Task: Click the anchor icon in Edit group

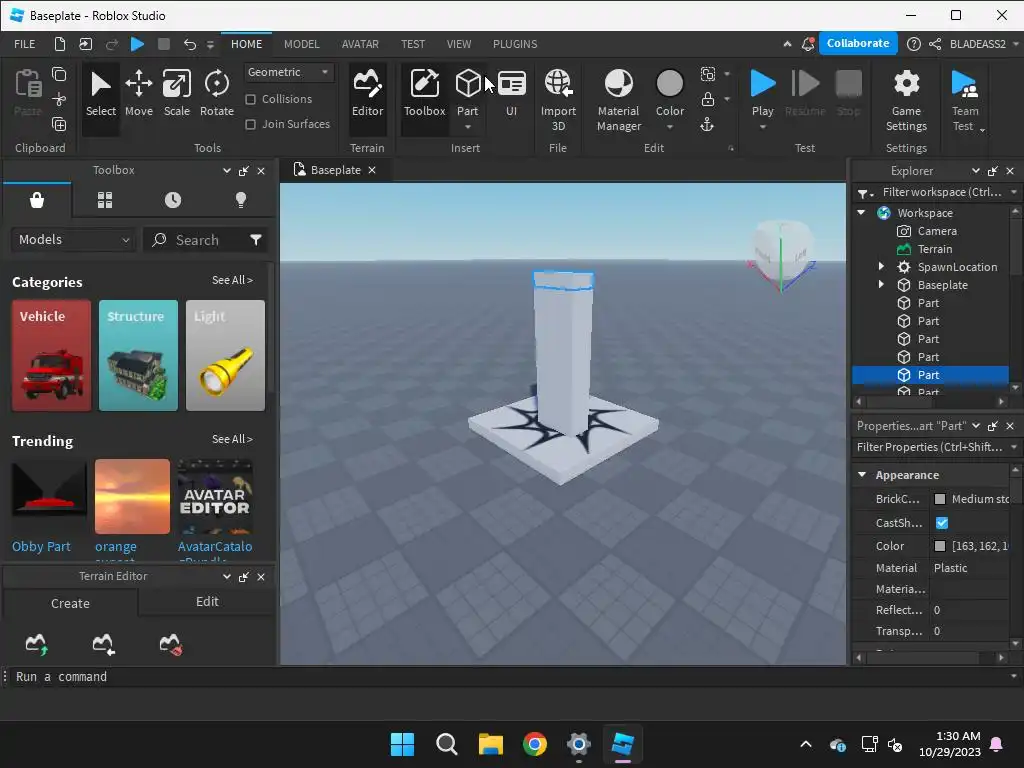Action: tap(707, 125)
